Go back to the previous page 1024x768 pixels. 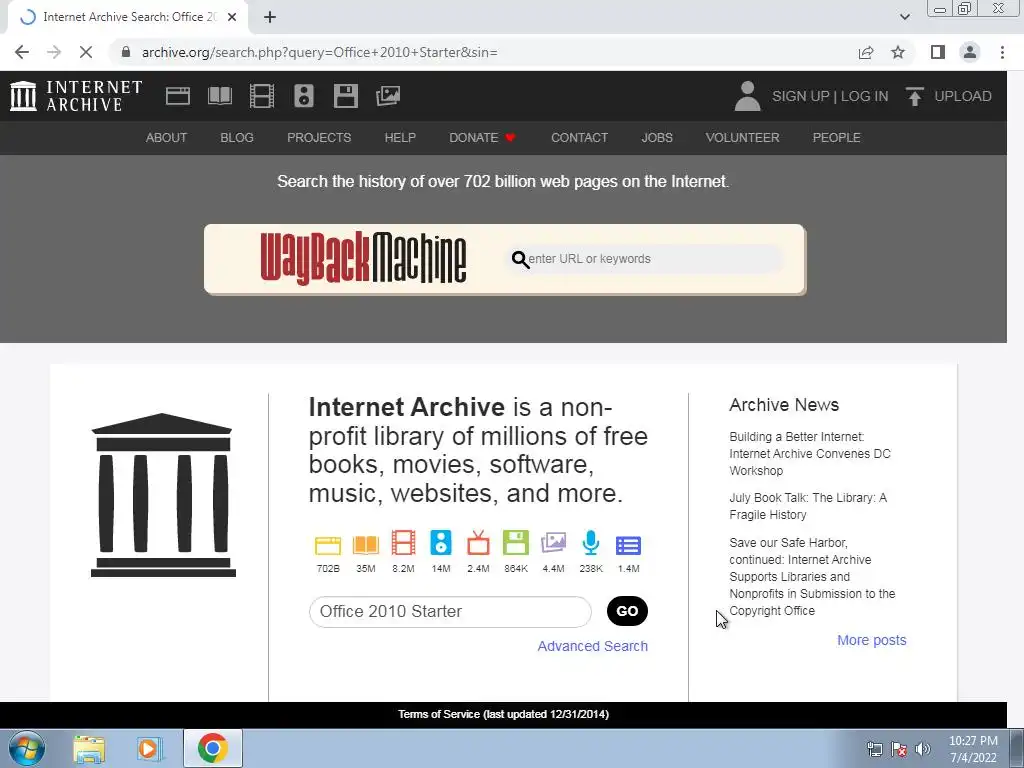(x=22, y=52)
